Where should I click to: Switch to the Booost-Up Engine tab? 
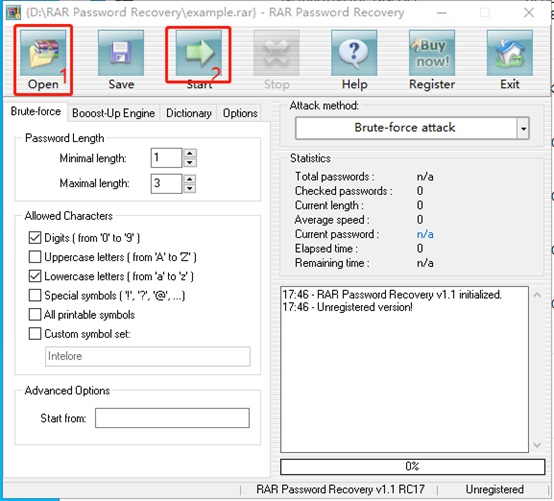[113, 113]
